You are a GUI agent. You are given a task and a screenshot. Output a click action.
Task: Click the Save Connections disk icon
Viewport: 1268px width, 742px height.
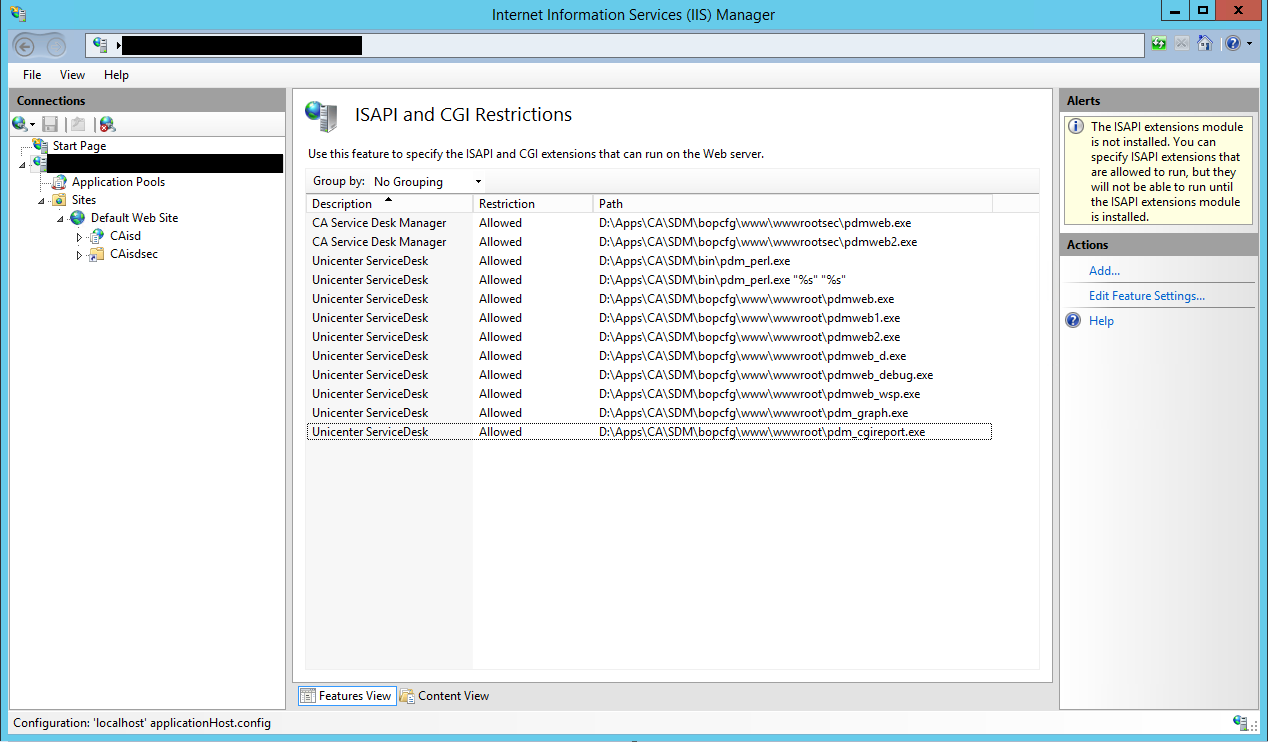50,124
